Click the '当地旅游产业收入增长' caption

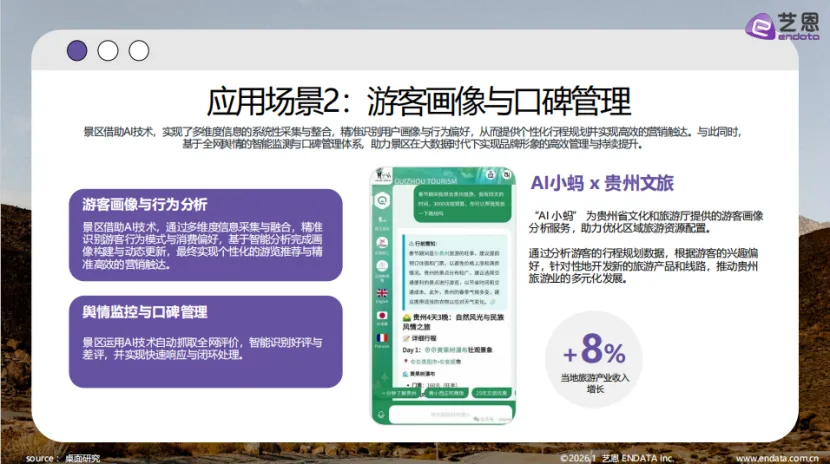[x=595, y=383]
